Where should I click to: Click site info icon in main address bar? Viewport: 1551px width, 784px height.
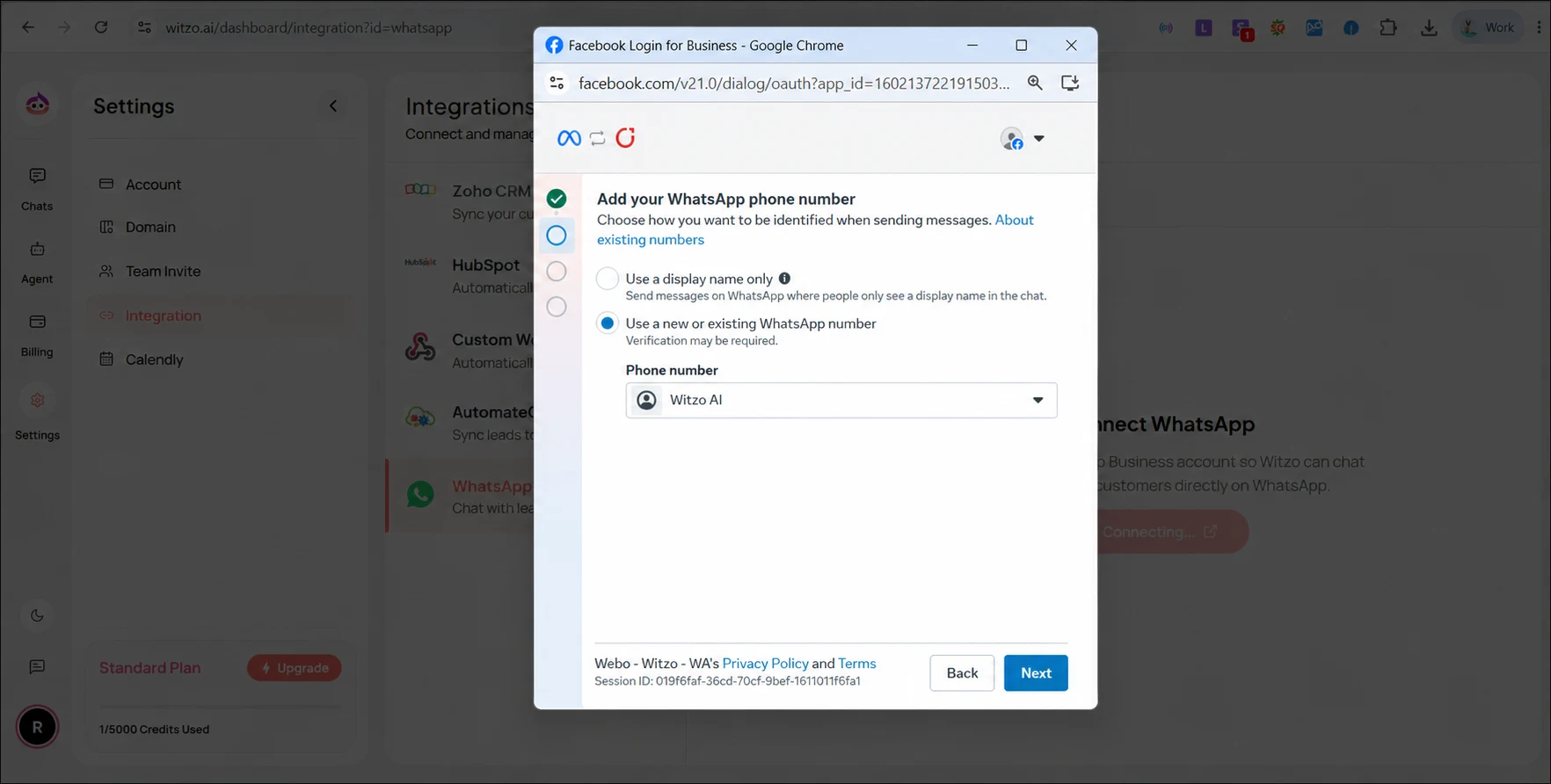[x=144, y=27]
